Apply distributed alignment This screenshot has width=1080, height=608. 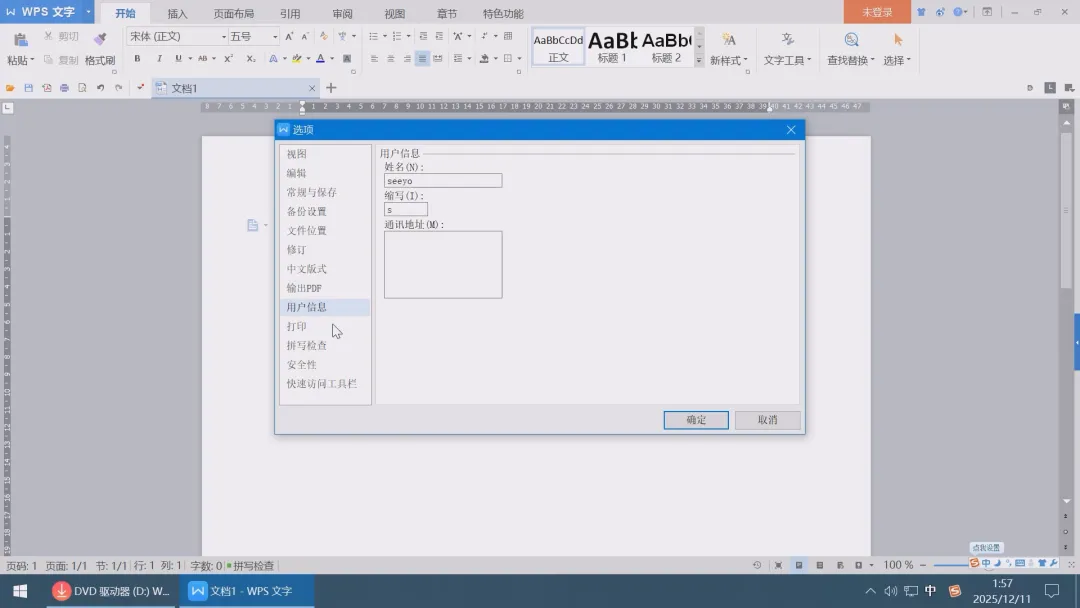tap(438, 59)
